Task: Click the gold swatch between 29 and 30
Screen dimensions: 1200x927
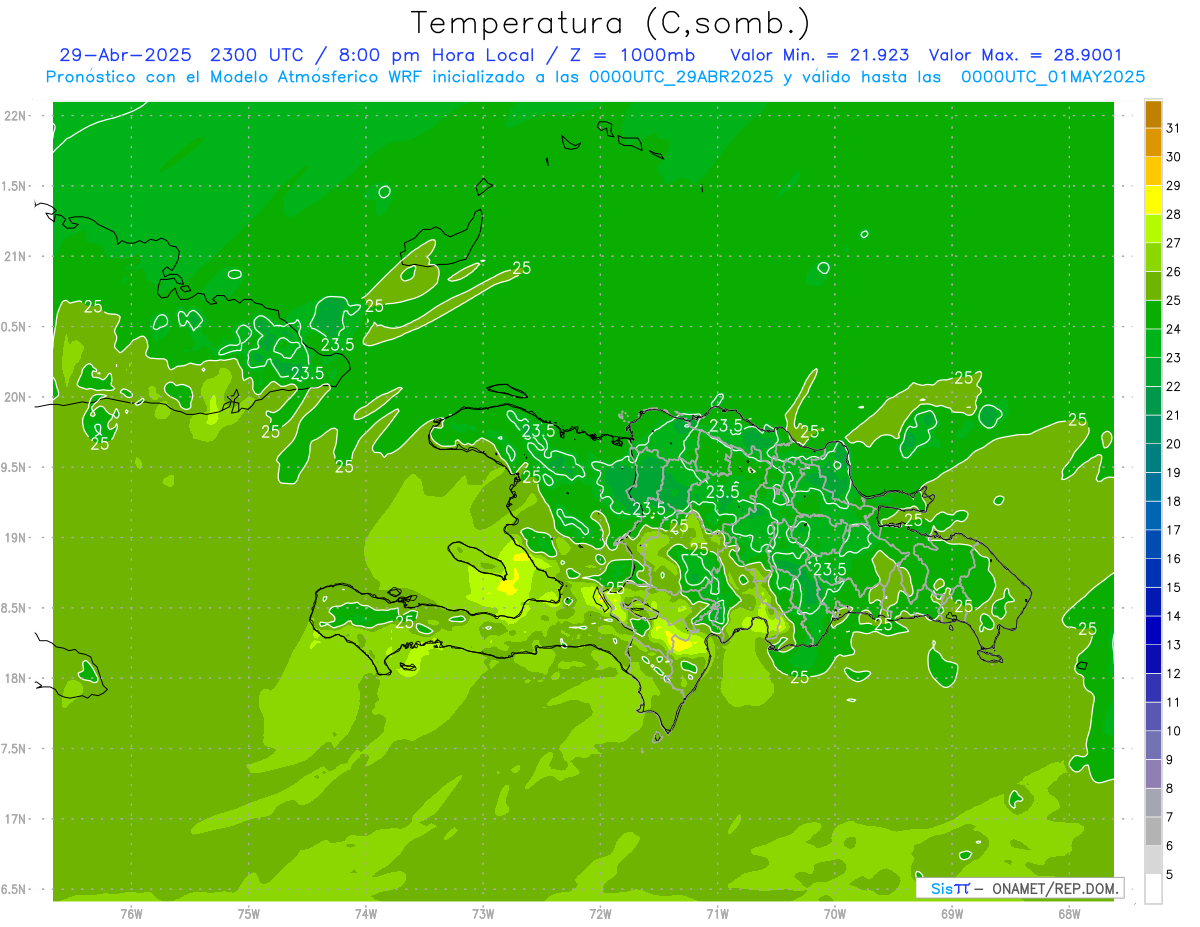Action: coord(1153,171)
